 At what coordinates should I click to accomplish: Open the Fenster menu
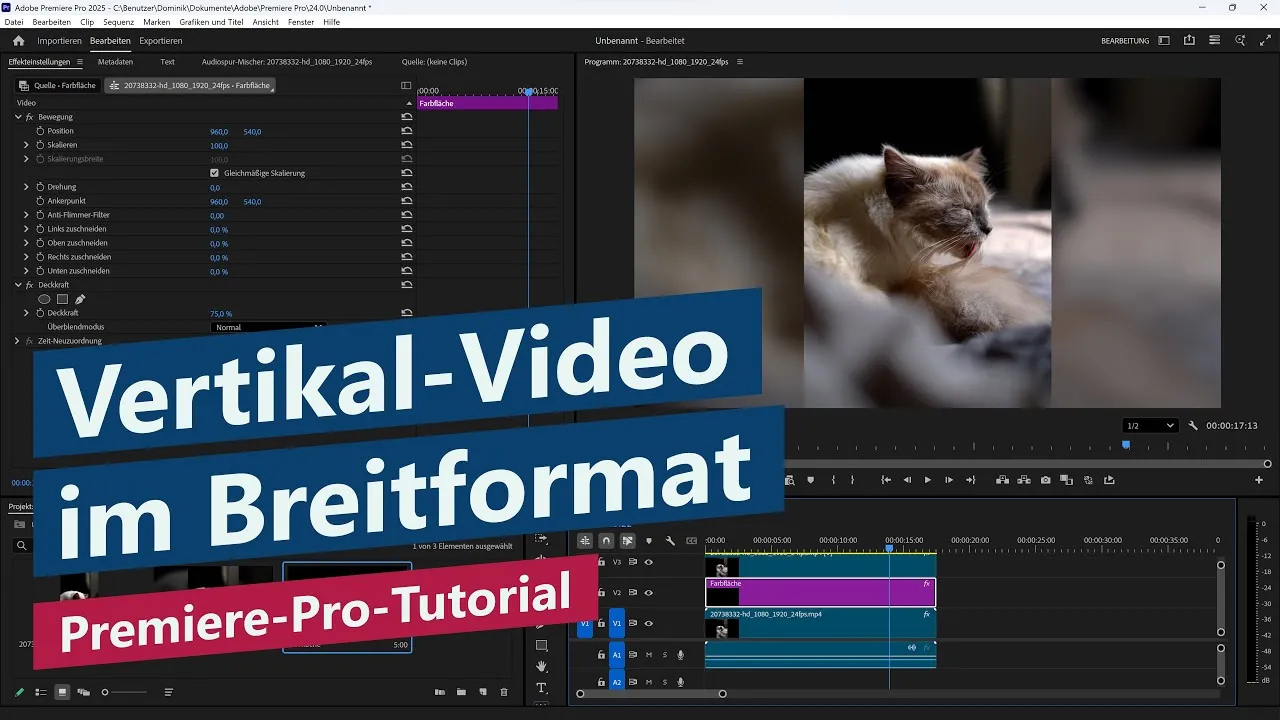click(x=301, y=21)
